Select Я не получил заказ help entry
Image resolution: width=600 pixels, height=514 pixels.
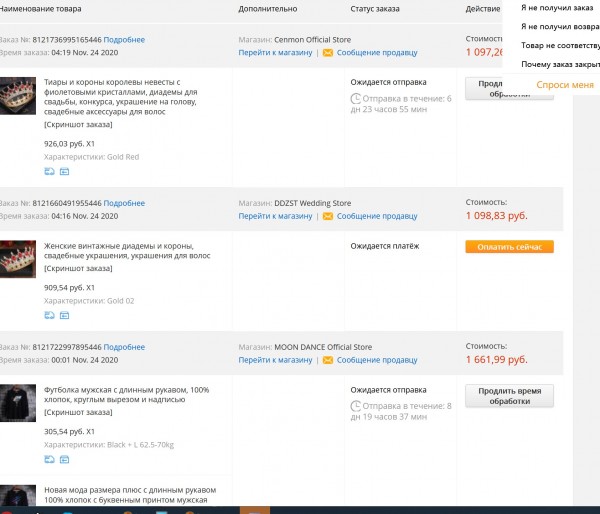557,8
